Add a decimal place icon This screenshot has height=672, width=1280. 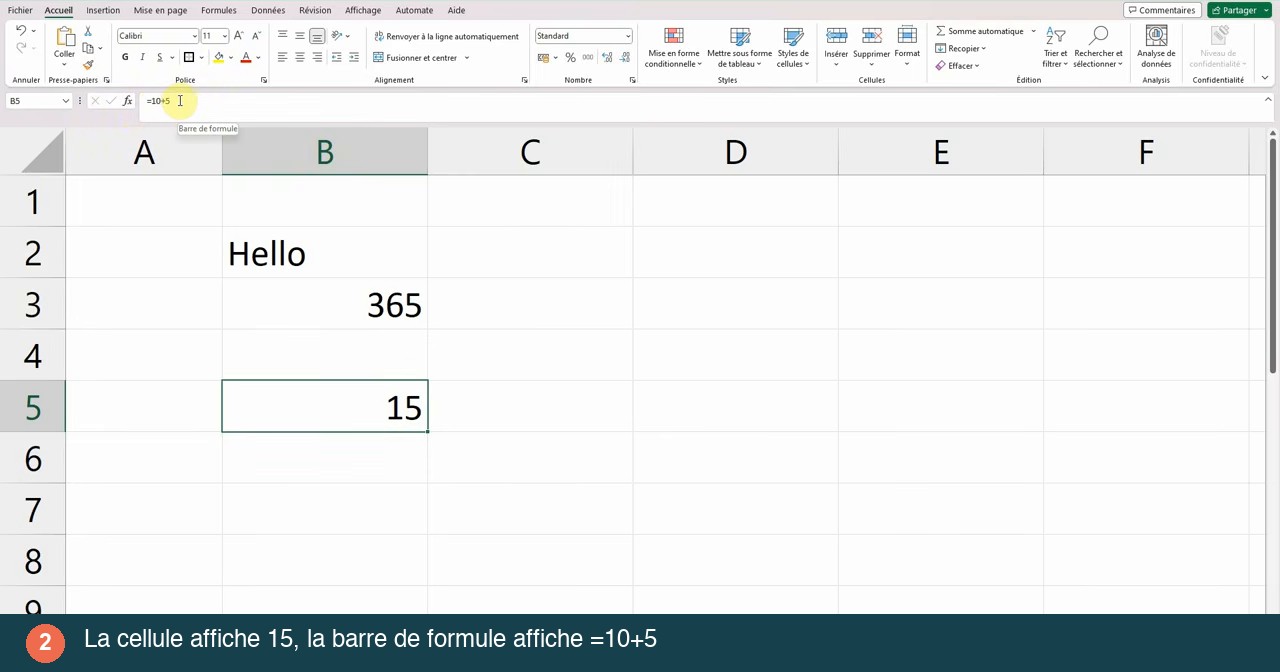coord(606,58)
